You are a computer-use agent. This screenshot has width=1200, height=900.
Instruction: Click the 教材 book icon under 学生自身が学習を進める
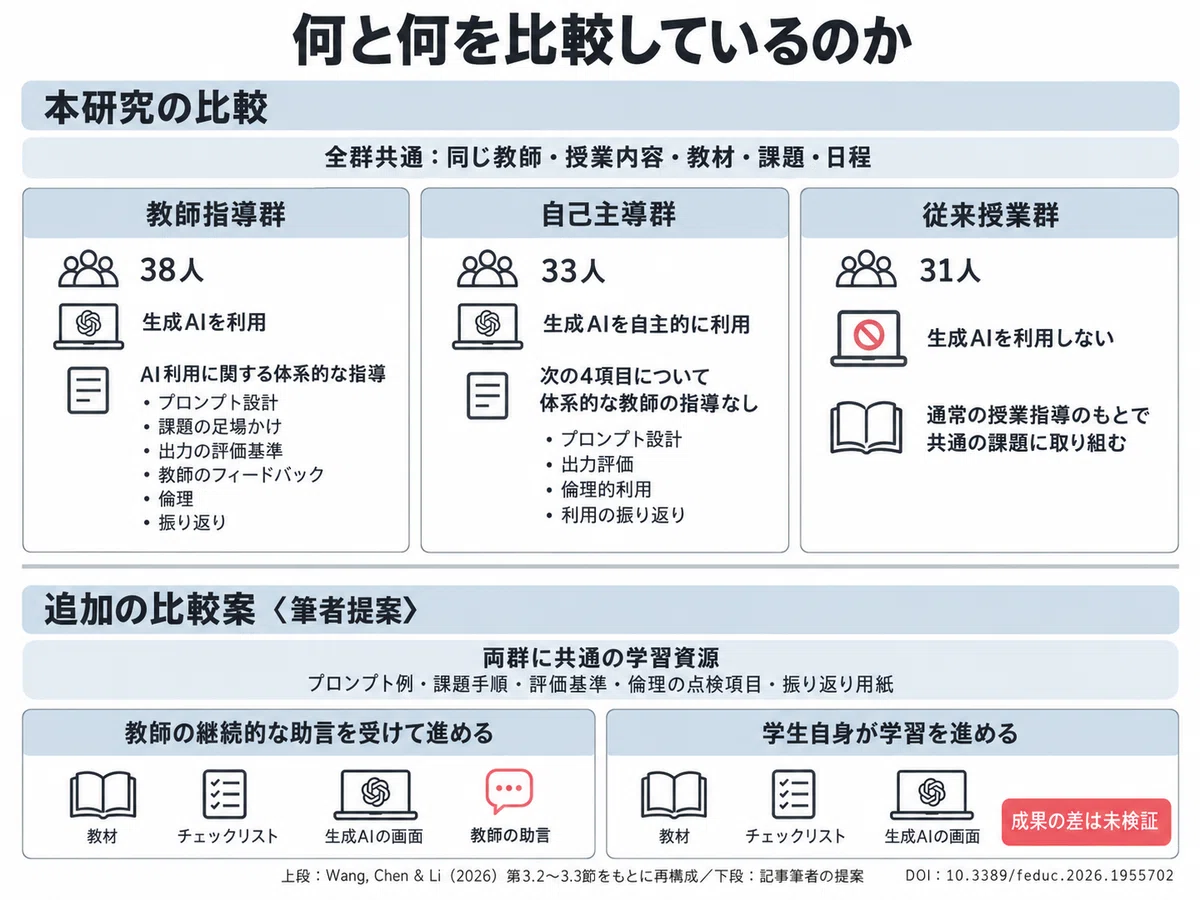pyautogui.click(x=674, y=795)
